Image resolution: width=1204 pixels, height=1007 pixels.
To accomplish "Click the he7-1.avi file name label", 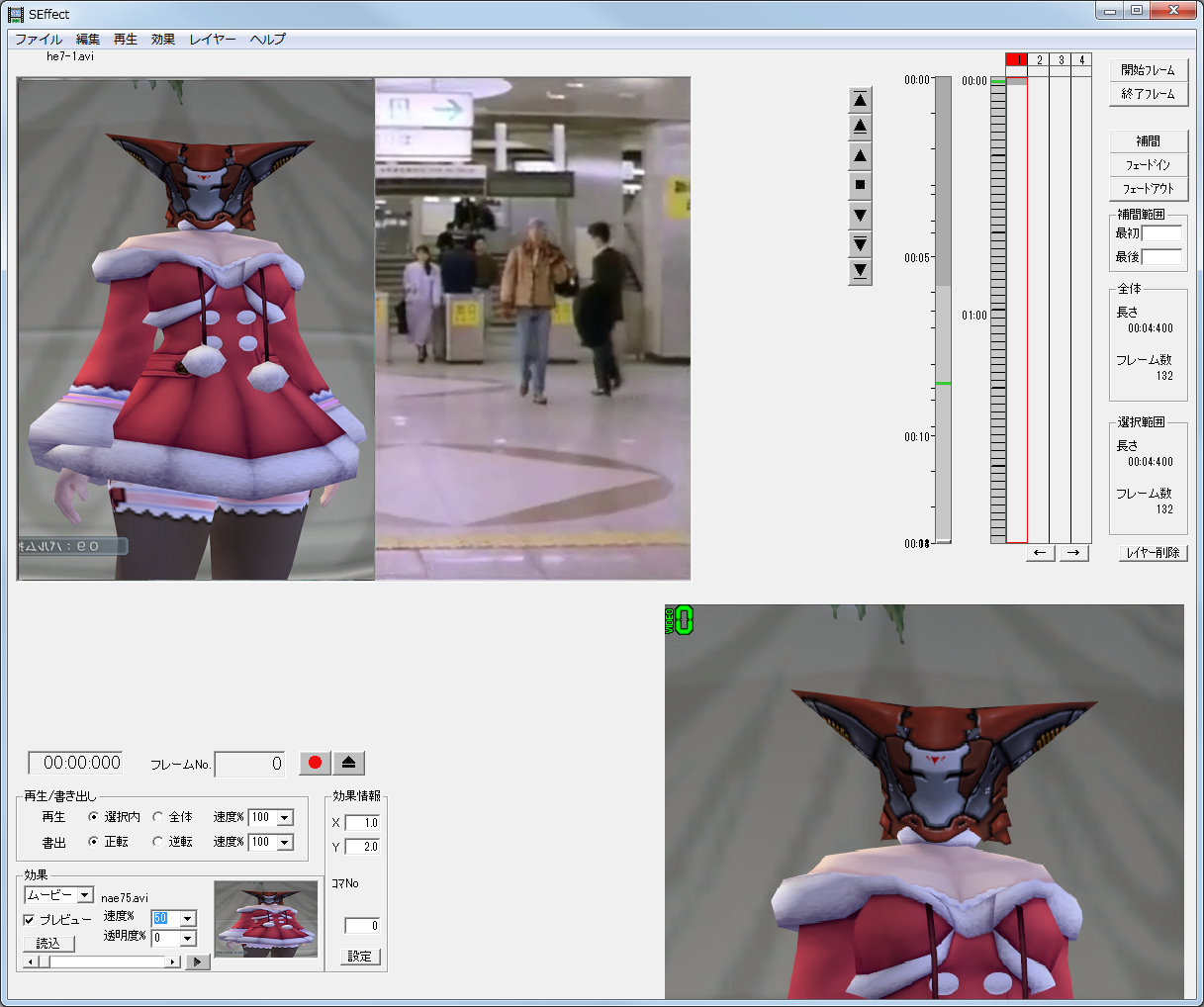I will pyautogui.click(x=70, y=56).
